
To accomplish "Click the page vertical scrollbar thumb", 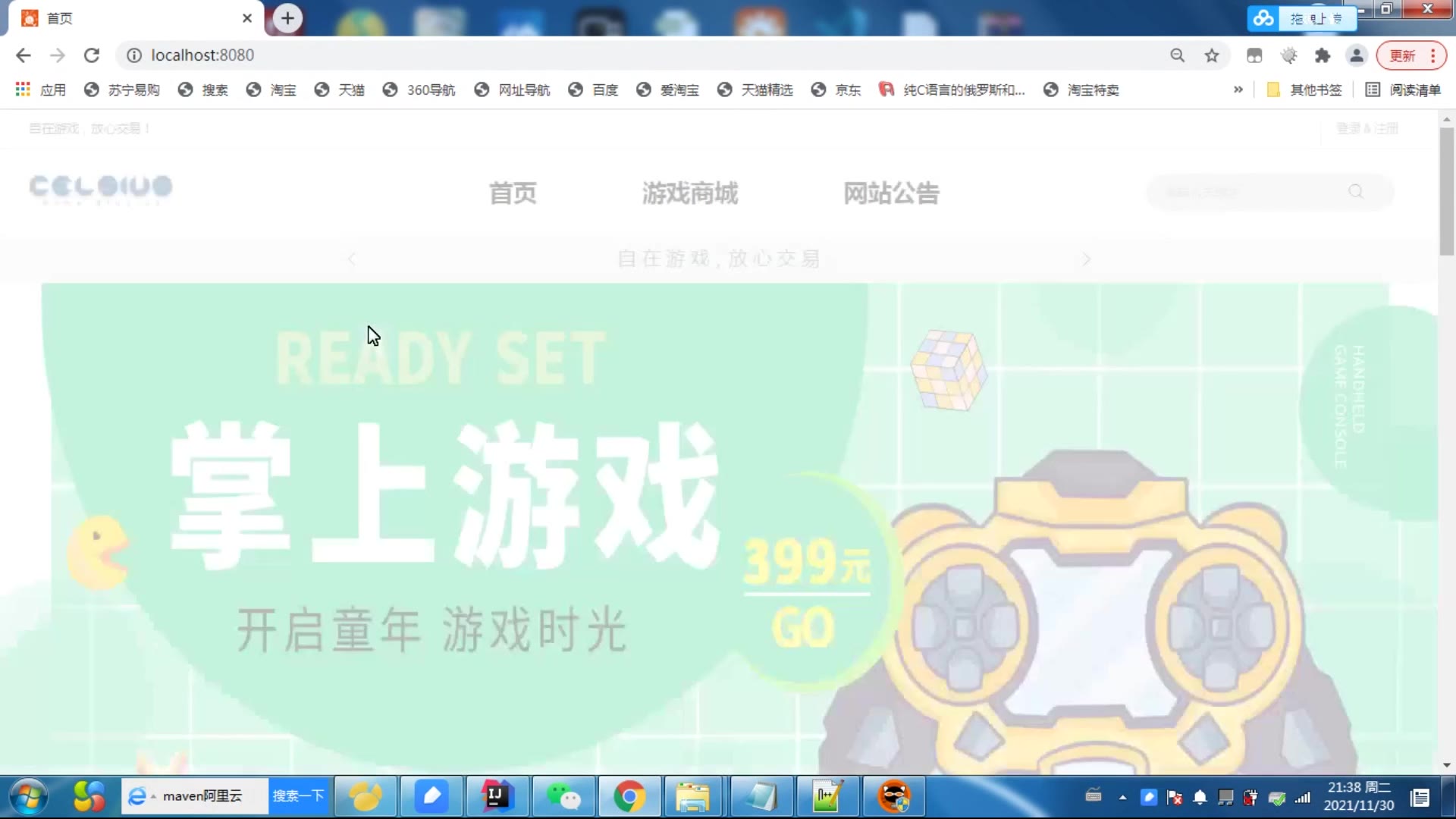I will [x=1447, y=191].
